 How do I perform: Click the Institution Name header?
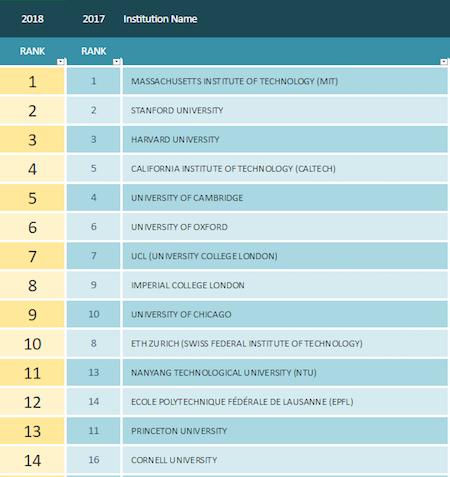(160, 19)
